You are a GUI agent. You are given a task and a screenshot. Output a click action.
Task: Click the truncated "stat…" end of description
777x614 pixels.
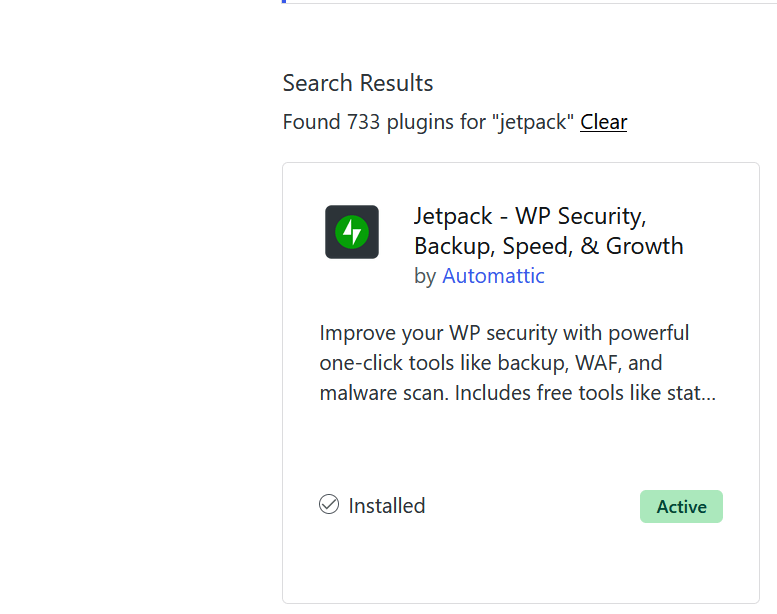pyautogui.click(x=688, y=393)
